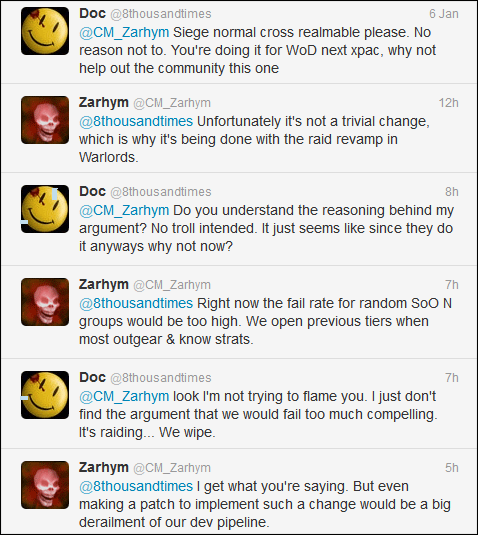Click the 'Doc' display name in the first tweet

pos(92,14)
